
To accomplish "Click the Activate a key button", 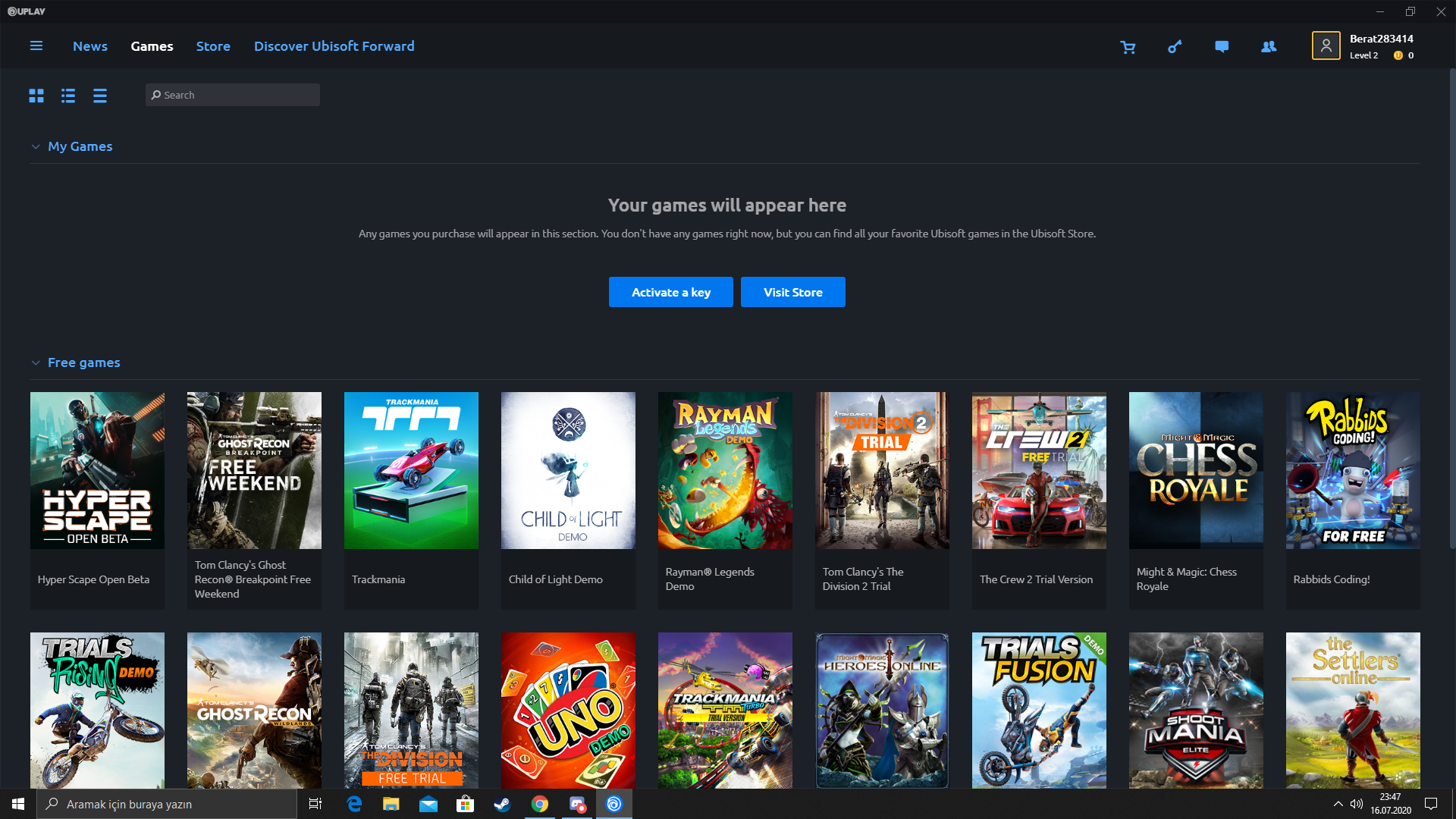I will tap(670, 292).
